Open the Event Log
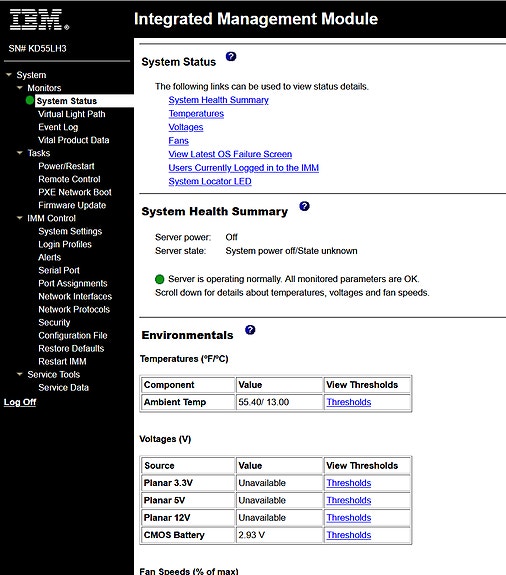 point(58,127)
